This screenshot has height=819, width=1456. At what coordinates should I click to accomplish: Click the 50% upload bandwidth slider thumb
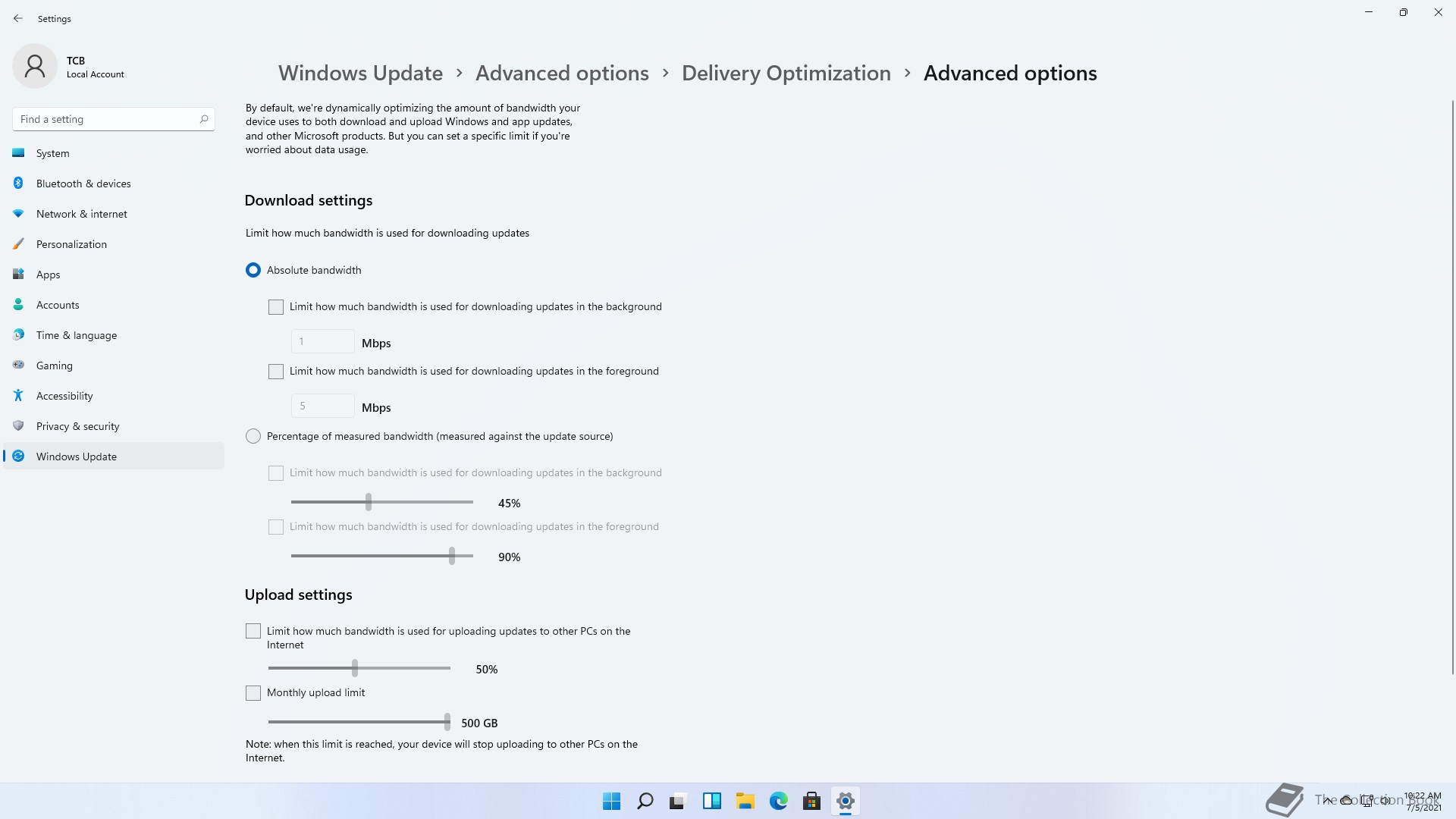coord(355,668)
